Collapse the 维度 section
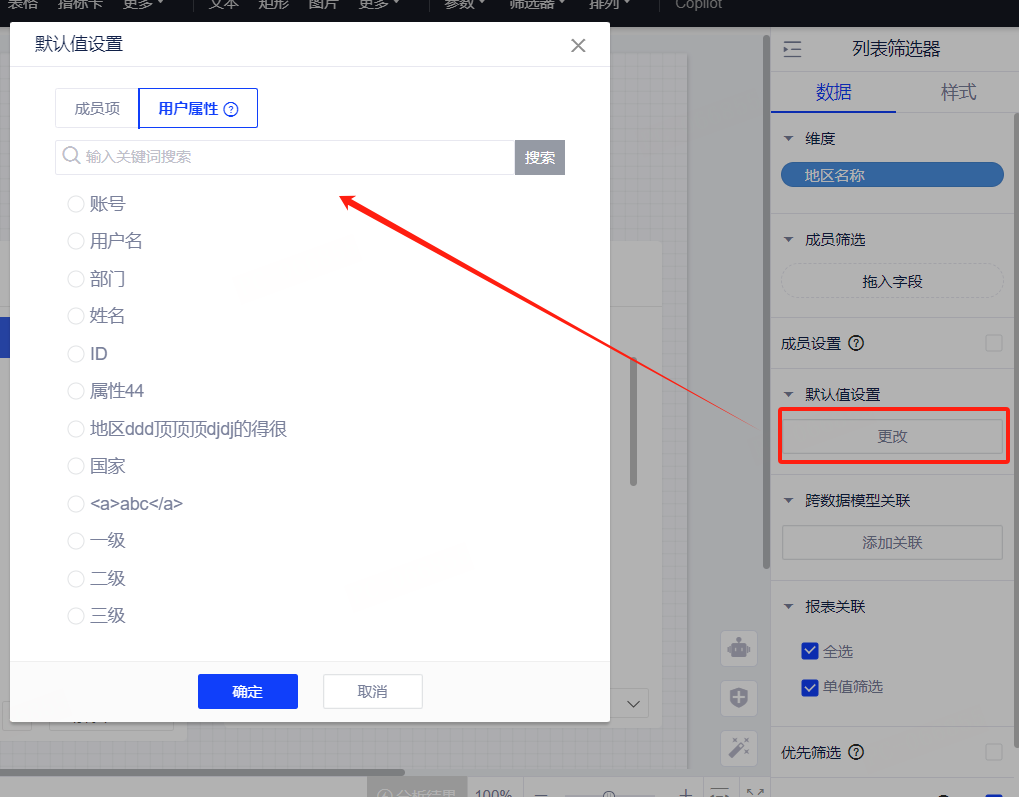This screenshot has width=1019, height=797. (x=789, y=139)
